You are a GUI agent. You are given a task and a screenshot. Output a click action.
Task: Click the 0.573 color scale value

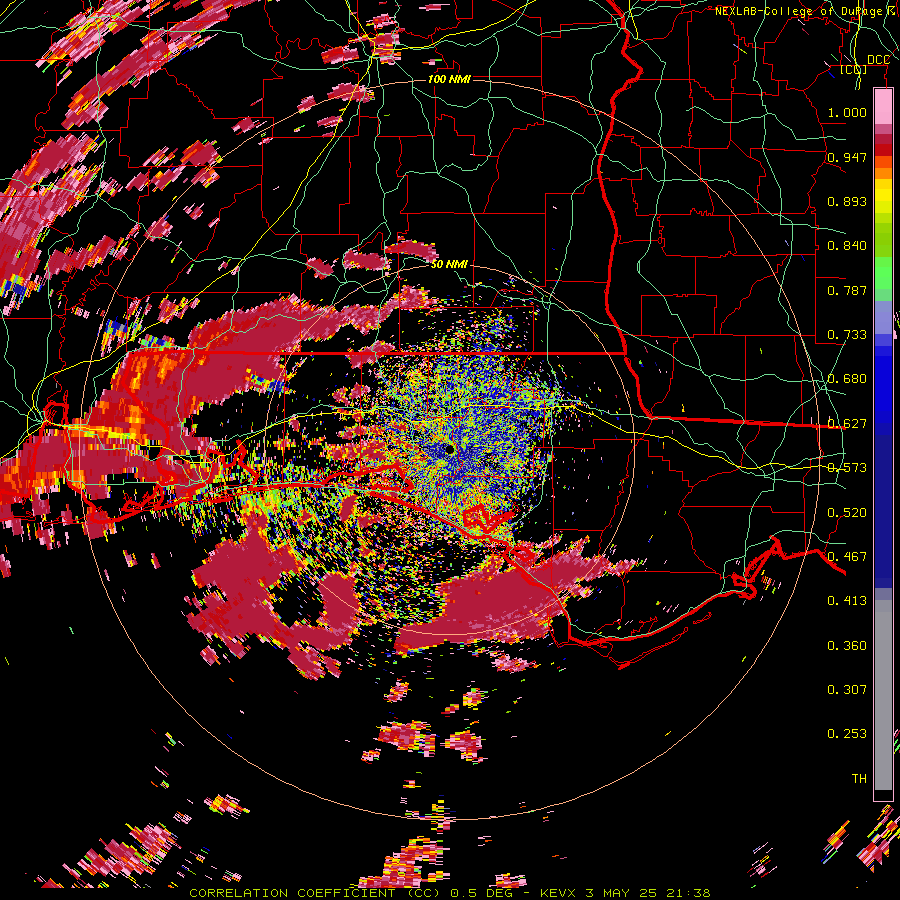847,468
